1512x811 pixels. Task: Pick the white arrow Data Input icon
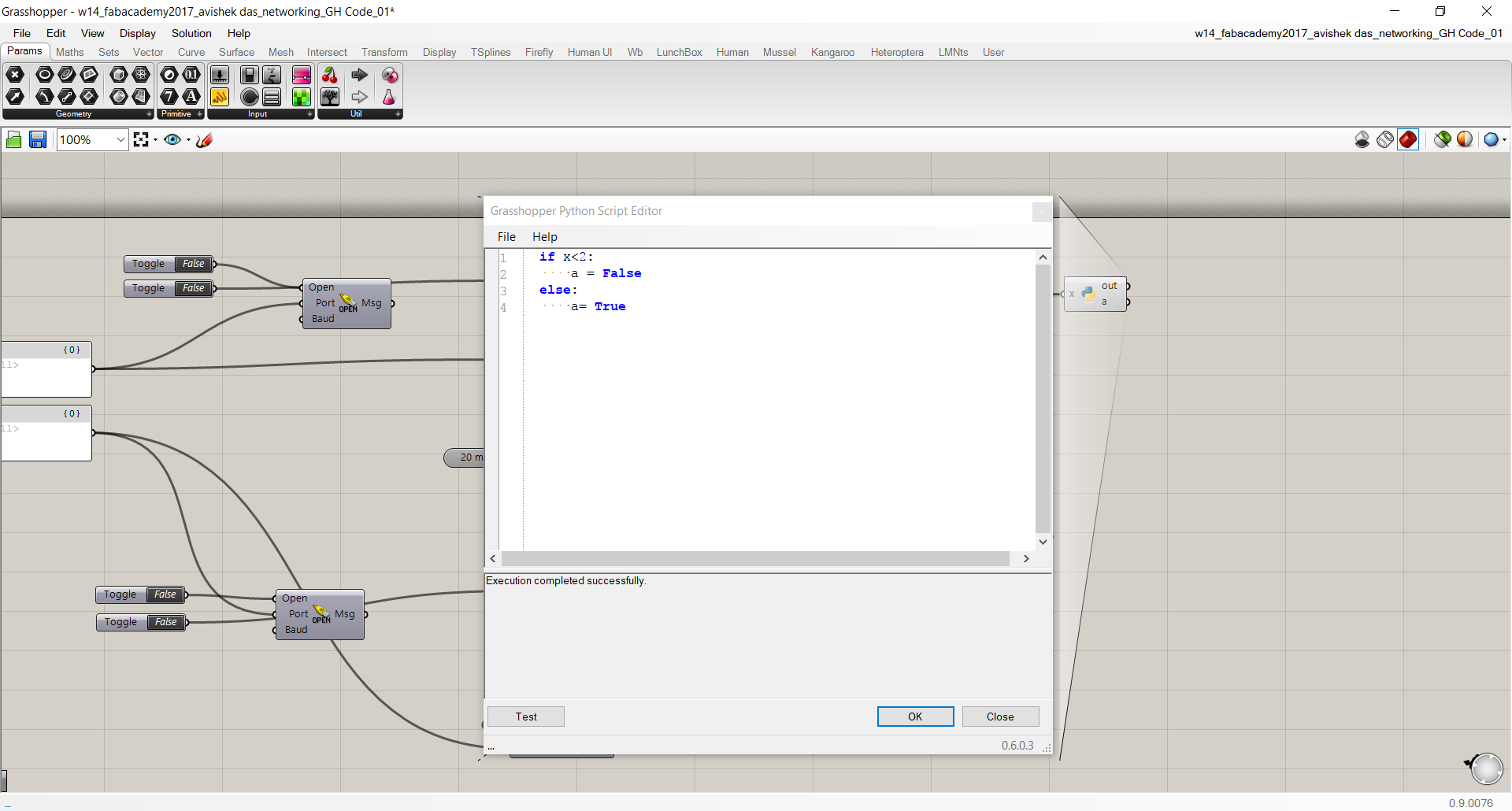tap(360, 97)
